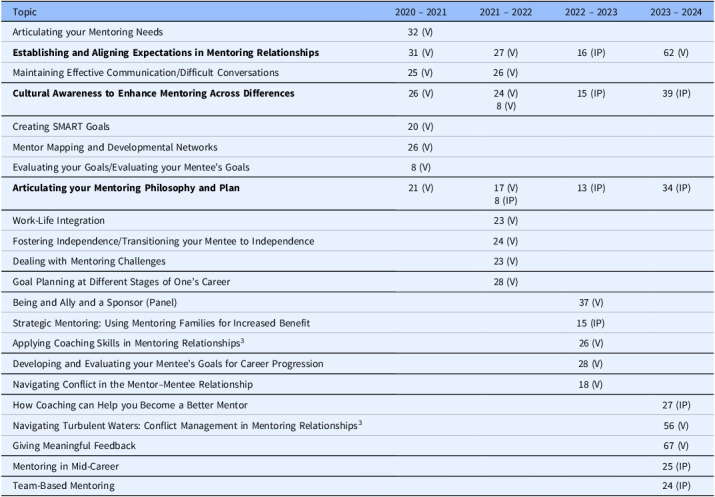Select the 37 (V) value for the Ally panel
The height and width of the screenshot is (497, 715).
click(x=578, y=302)
